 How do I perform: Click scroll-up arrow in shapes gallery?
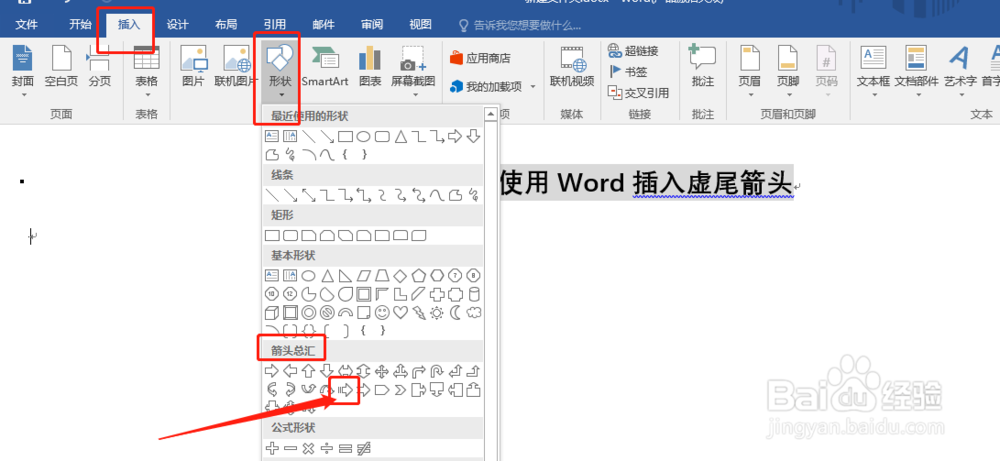pyautogui.click(x=490, y=115)
